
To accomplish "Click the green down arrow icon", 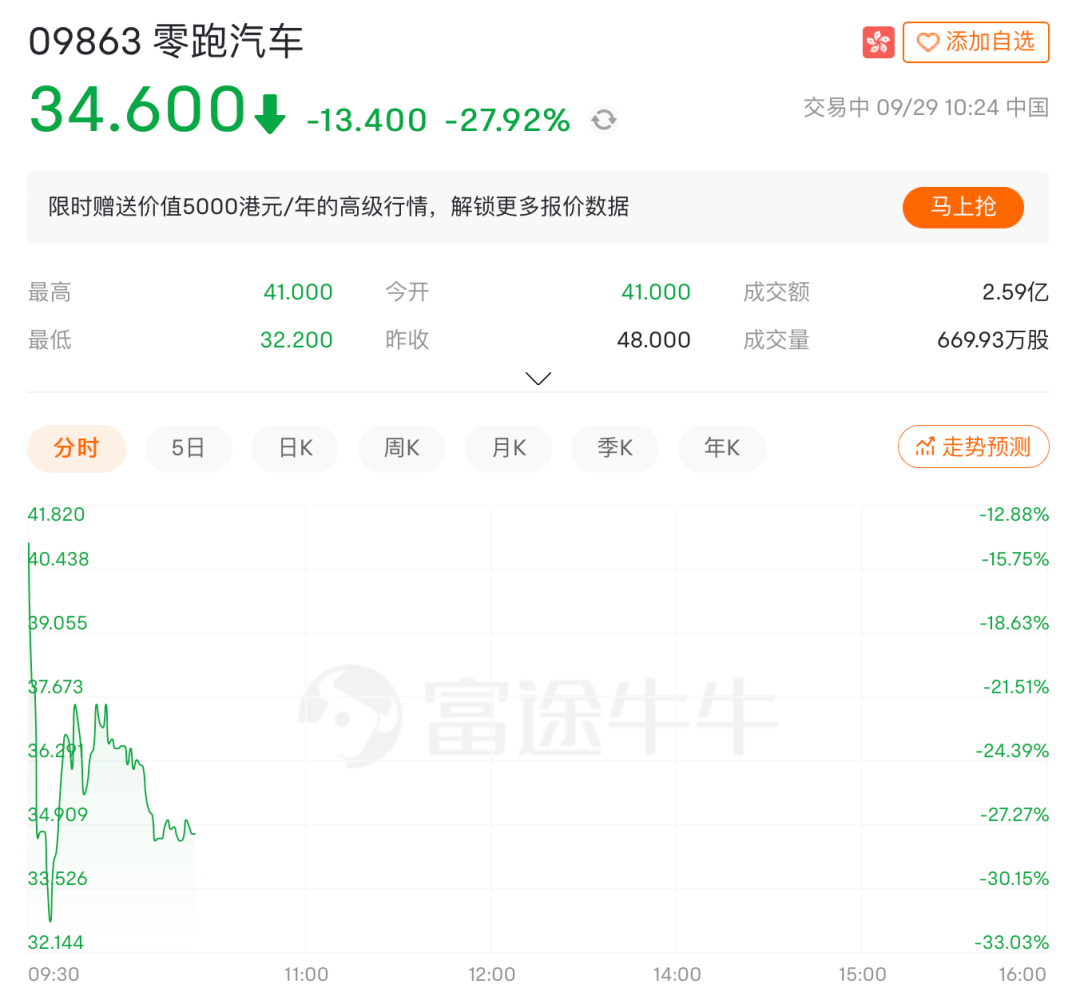I will point(269,114).
